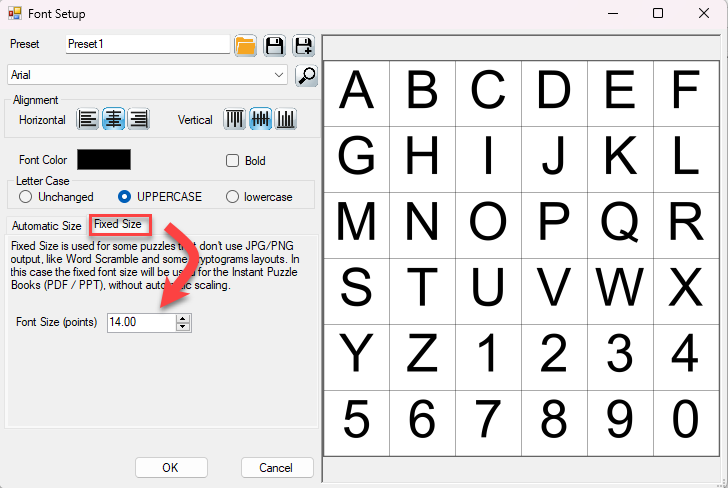Enable the Bold checkbox
This screenshot has width=728, height=488.
point(233,160)
